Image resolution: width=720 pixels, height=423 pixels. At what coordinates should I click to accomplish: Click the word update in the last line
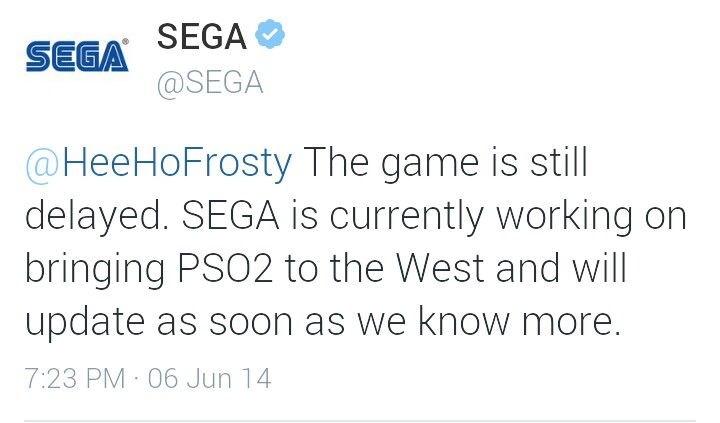[x=85, y=323]
